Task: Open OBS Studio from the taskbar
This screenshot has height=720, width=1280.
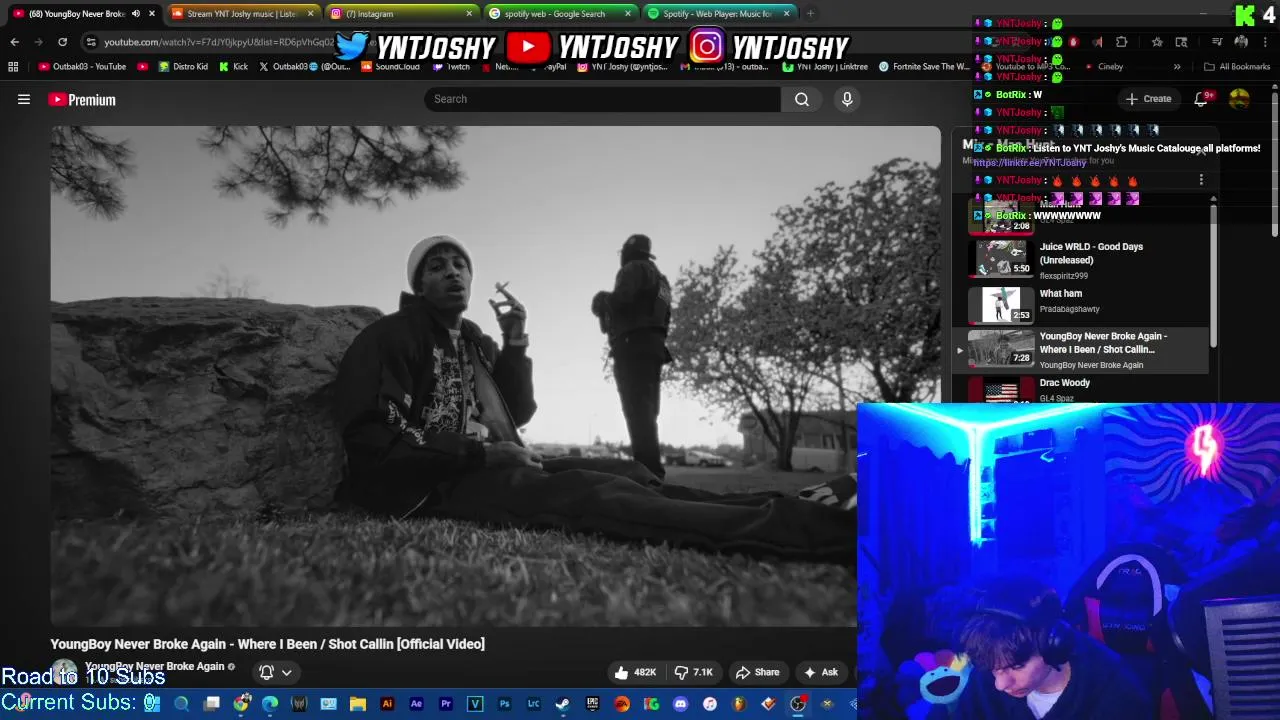Action: click(798, 704)
